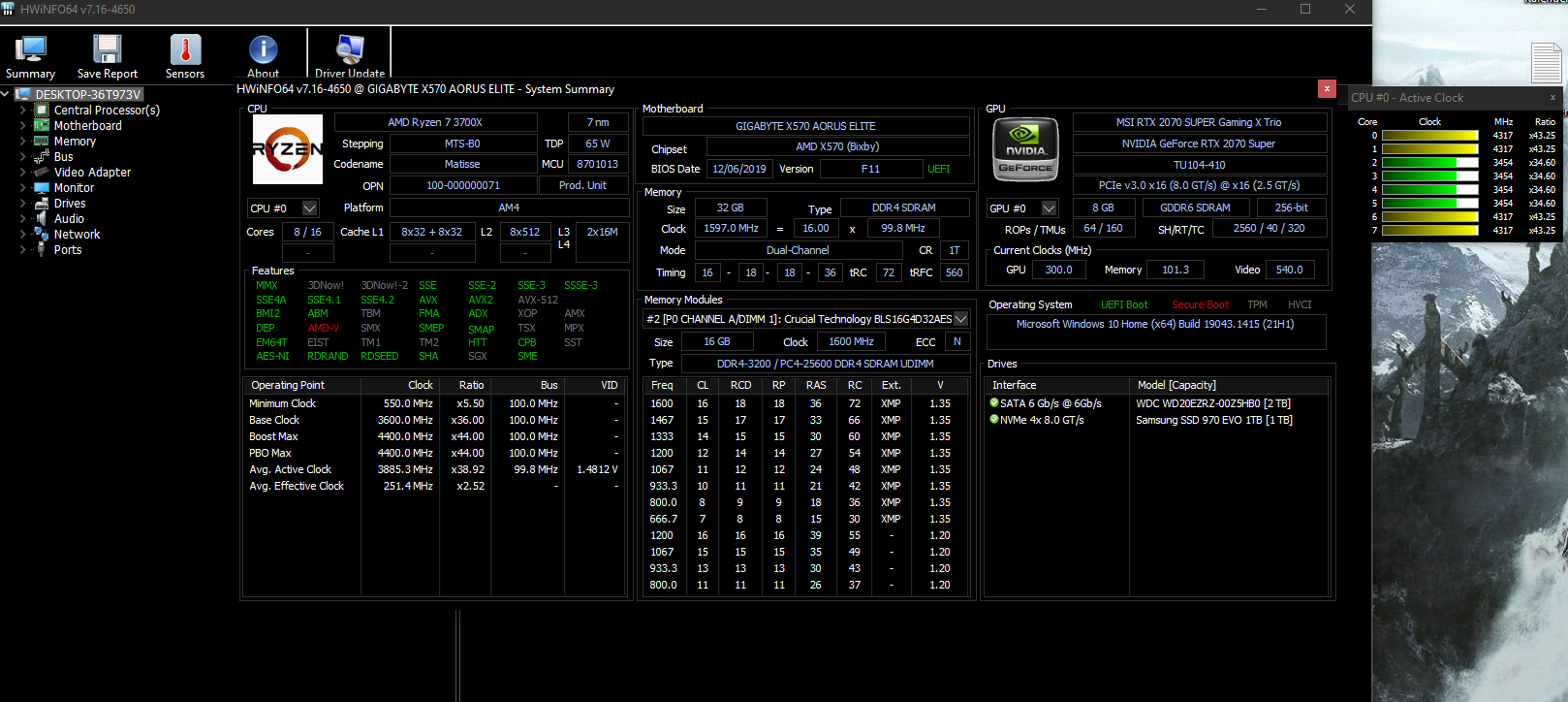1568x702 pixels.
Task: Click the DESKTOP-36T973V computer icon
Action: click(x=23, y=94)
